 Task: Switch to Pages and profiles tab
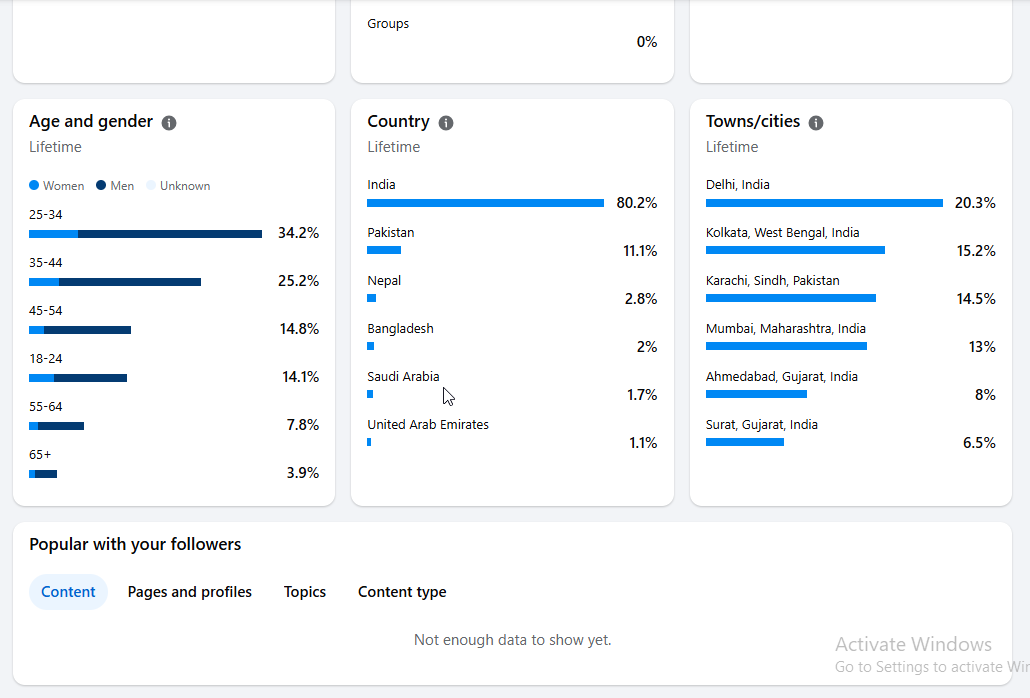coord(189,592)
